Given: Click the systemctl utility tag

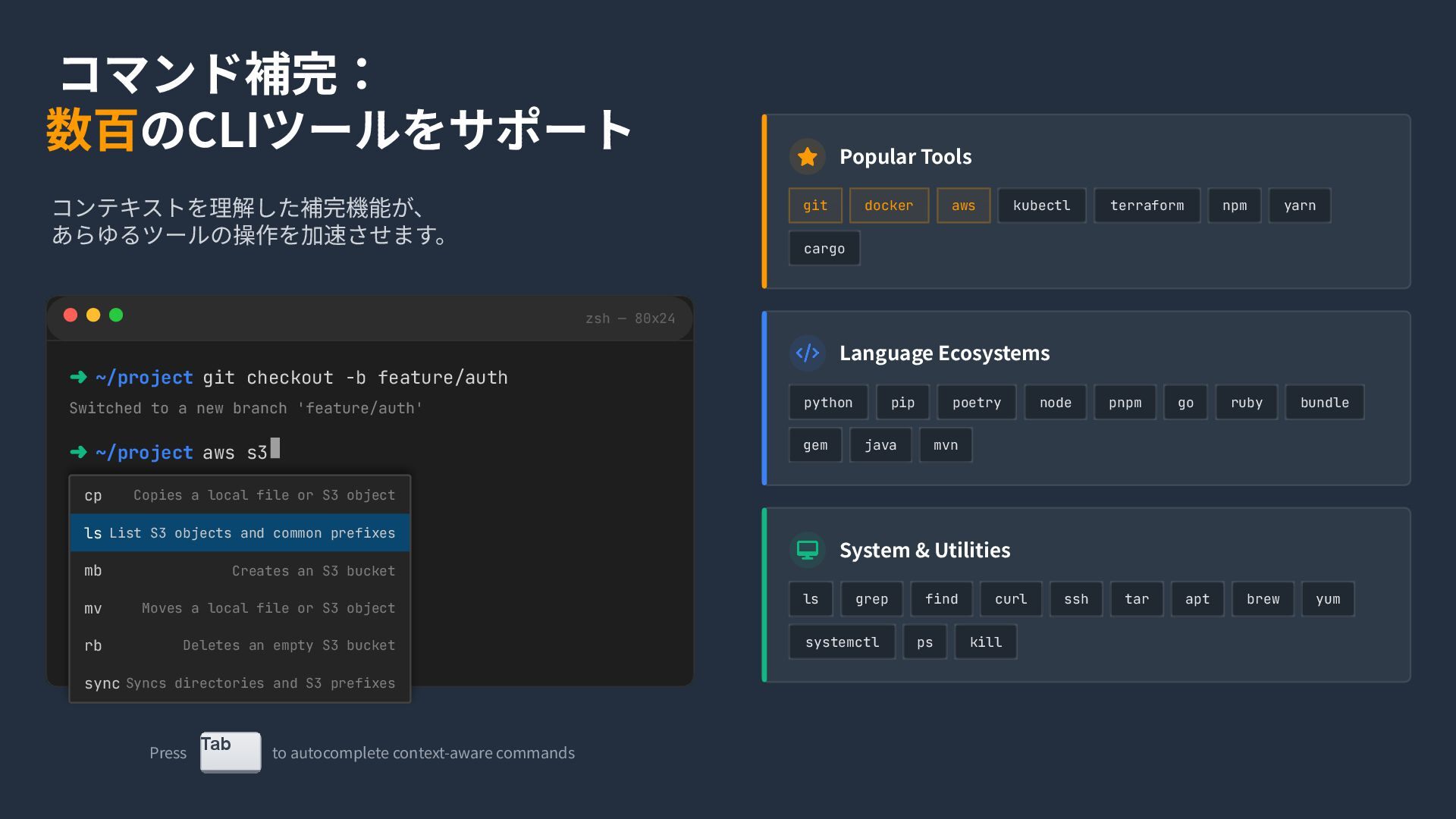Looking at the screenshot, I should point(842,642).
